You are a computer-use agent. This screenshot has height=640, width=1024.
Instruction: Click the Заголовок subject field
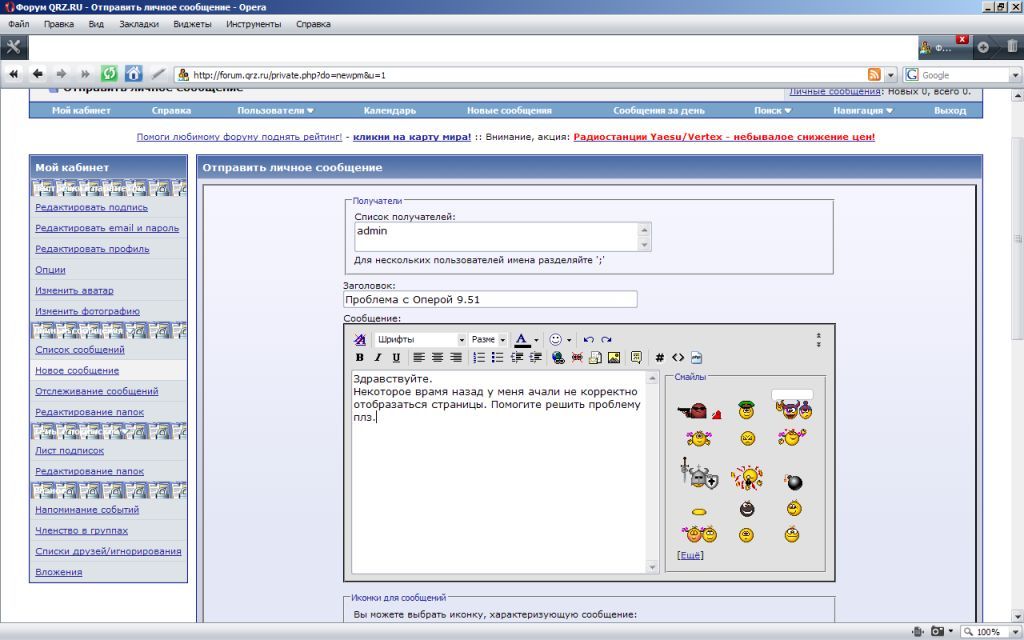[x=490, y=299]
